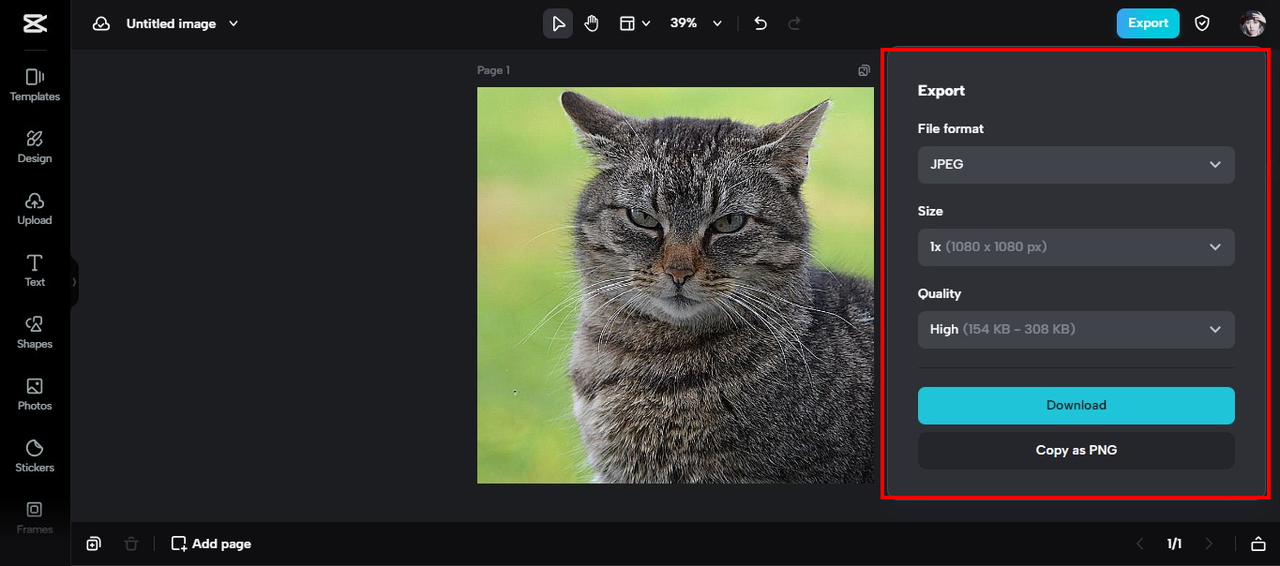Screen dimensions: 1280x566
Task: Select the cat image on canvas
Action: [x=675, y=285]
